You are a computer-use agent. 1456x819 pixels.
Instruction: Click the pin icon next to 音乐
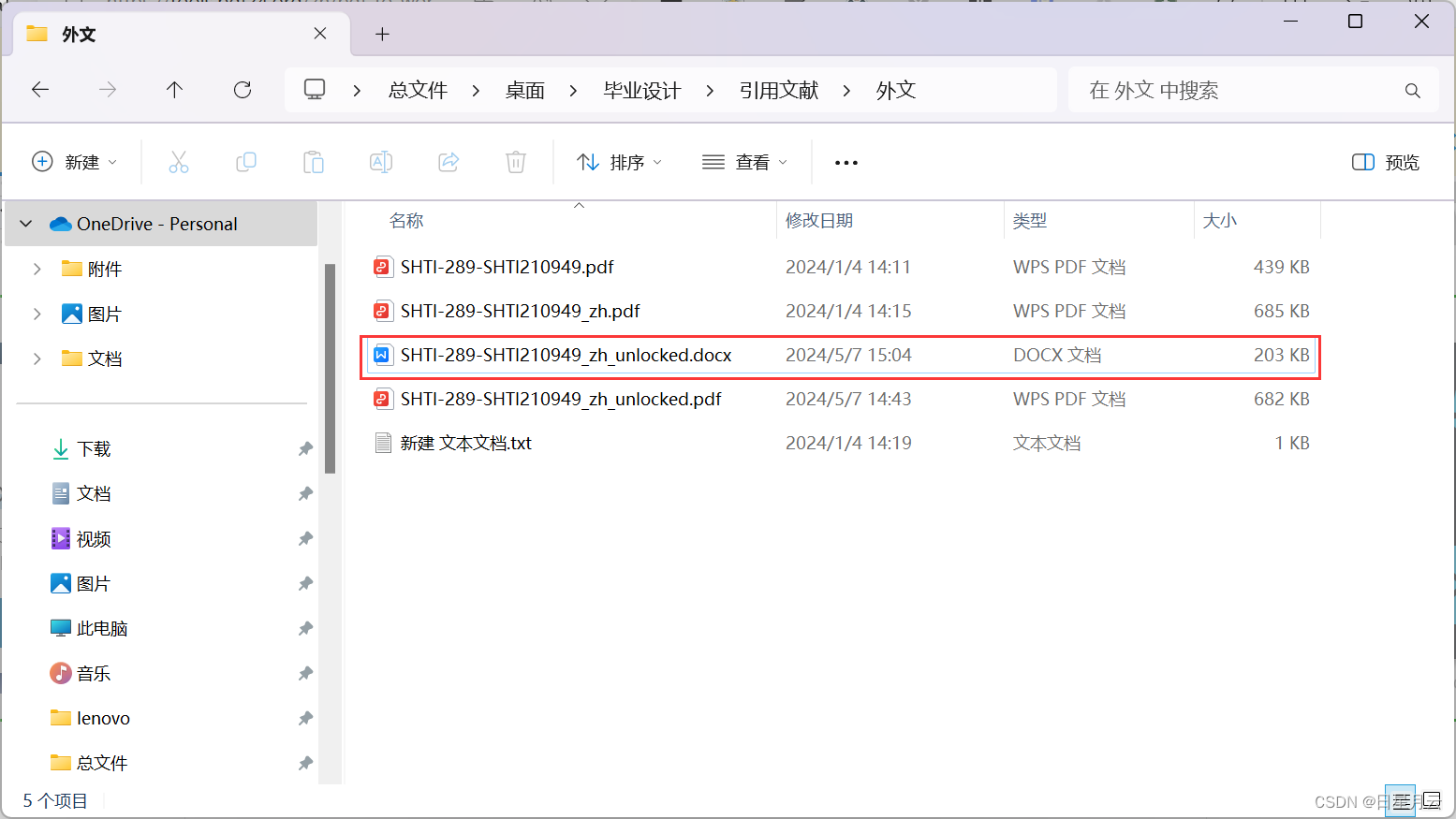[x=305, y=673]
